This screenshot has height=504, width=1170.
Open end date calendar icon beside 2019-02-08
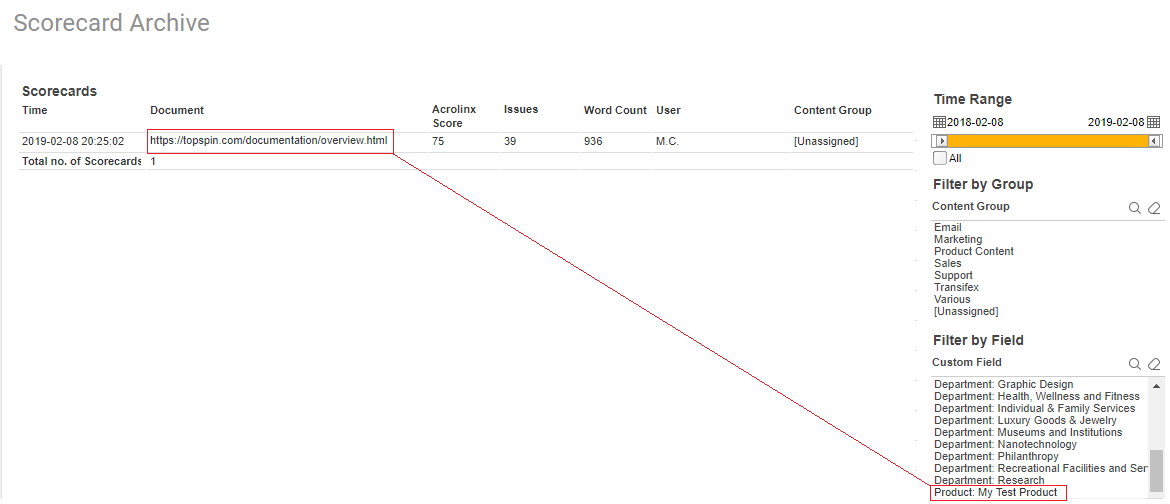(1154, 122)
